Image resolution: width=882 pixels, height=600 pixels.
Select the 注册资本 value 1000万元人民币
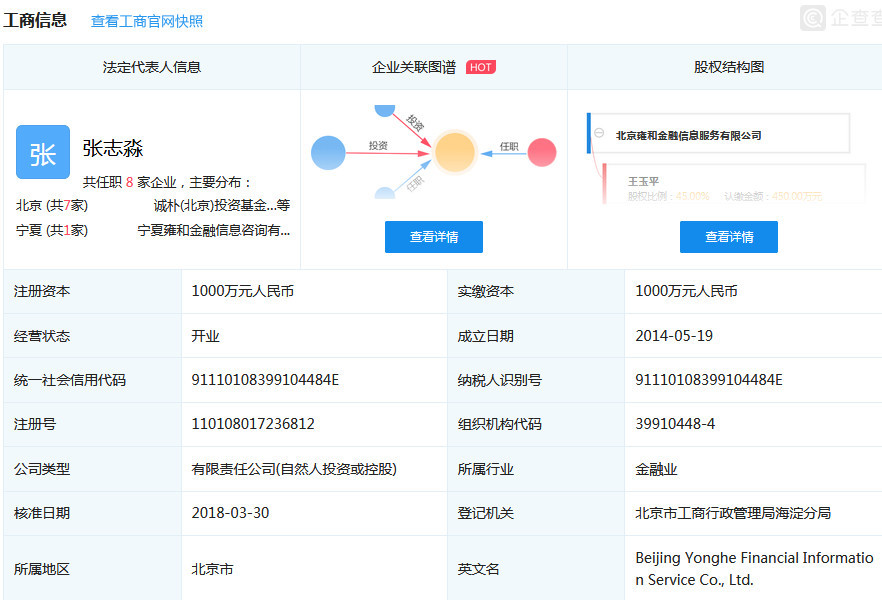click(242, 291)
